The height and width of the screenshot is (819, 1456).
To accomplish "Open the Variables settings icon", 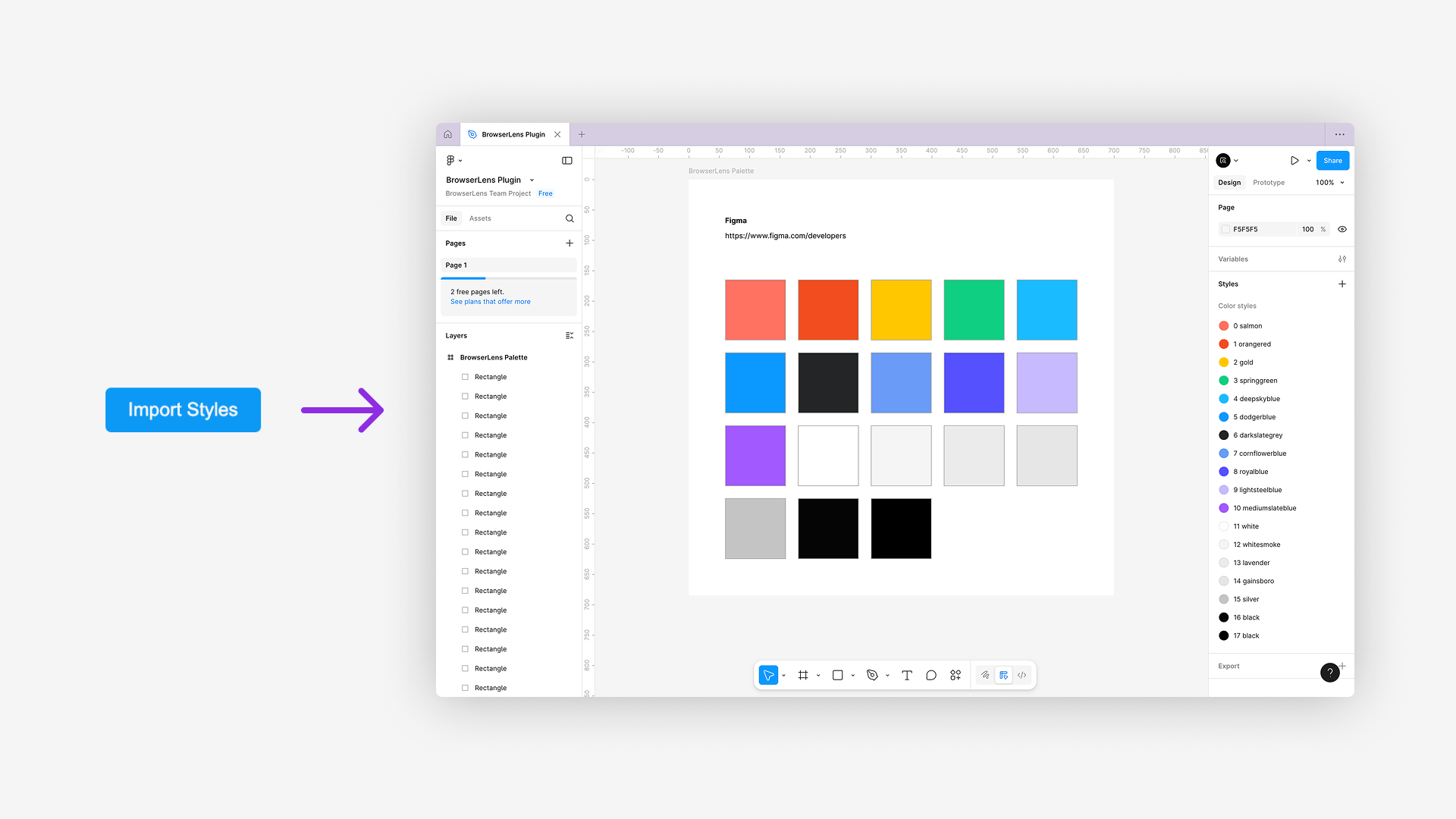I will click(x=1342, y=259).
